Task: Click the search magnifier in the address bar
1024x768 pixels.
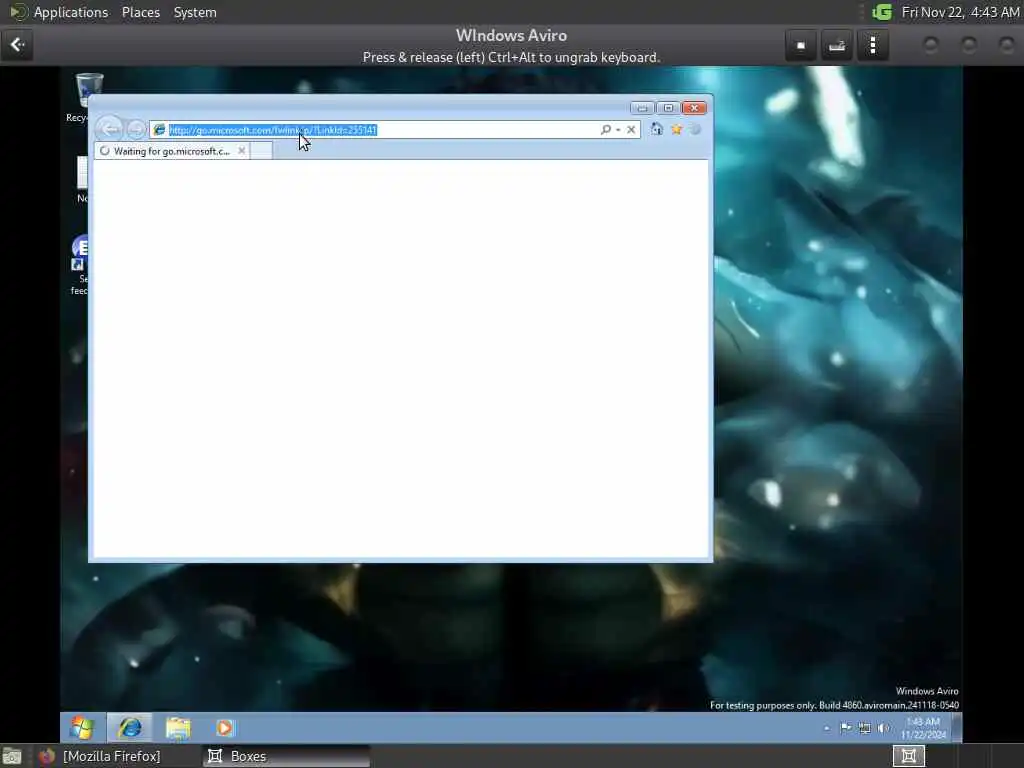Action: pyautogui.click(x=605, y=129)
